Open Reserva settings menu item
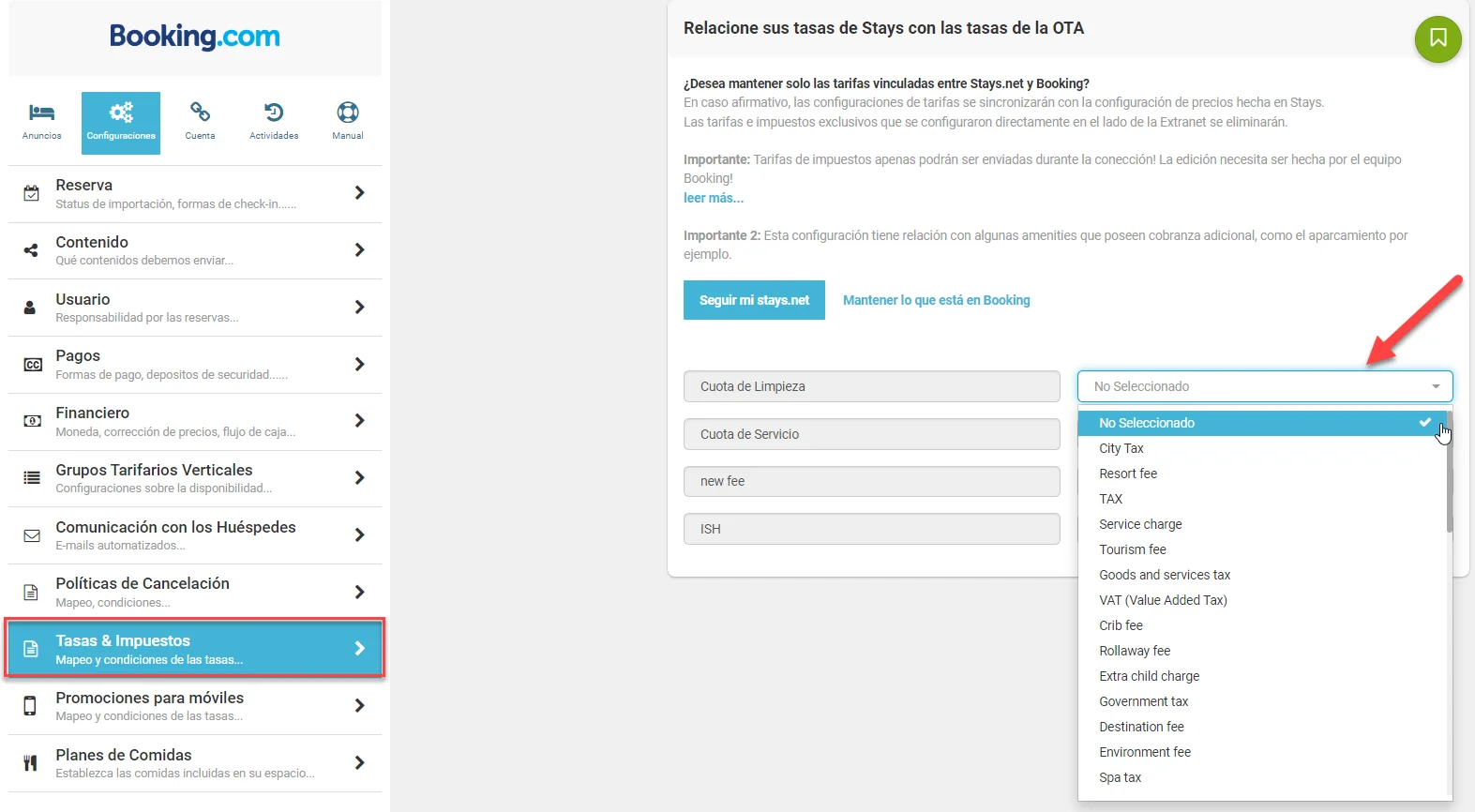1475x812 pixels. [195, 194]
